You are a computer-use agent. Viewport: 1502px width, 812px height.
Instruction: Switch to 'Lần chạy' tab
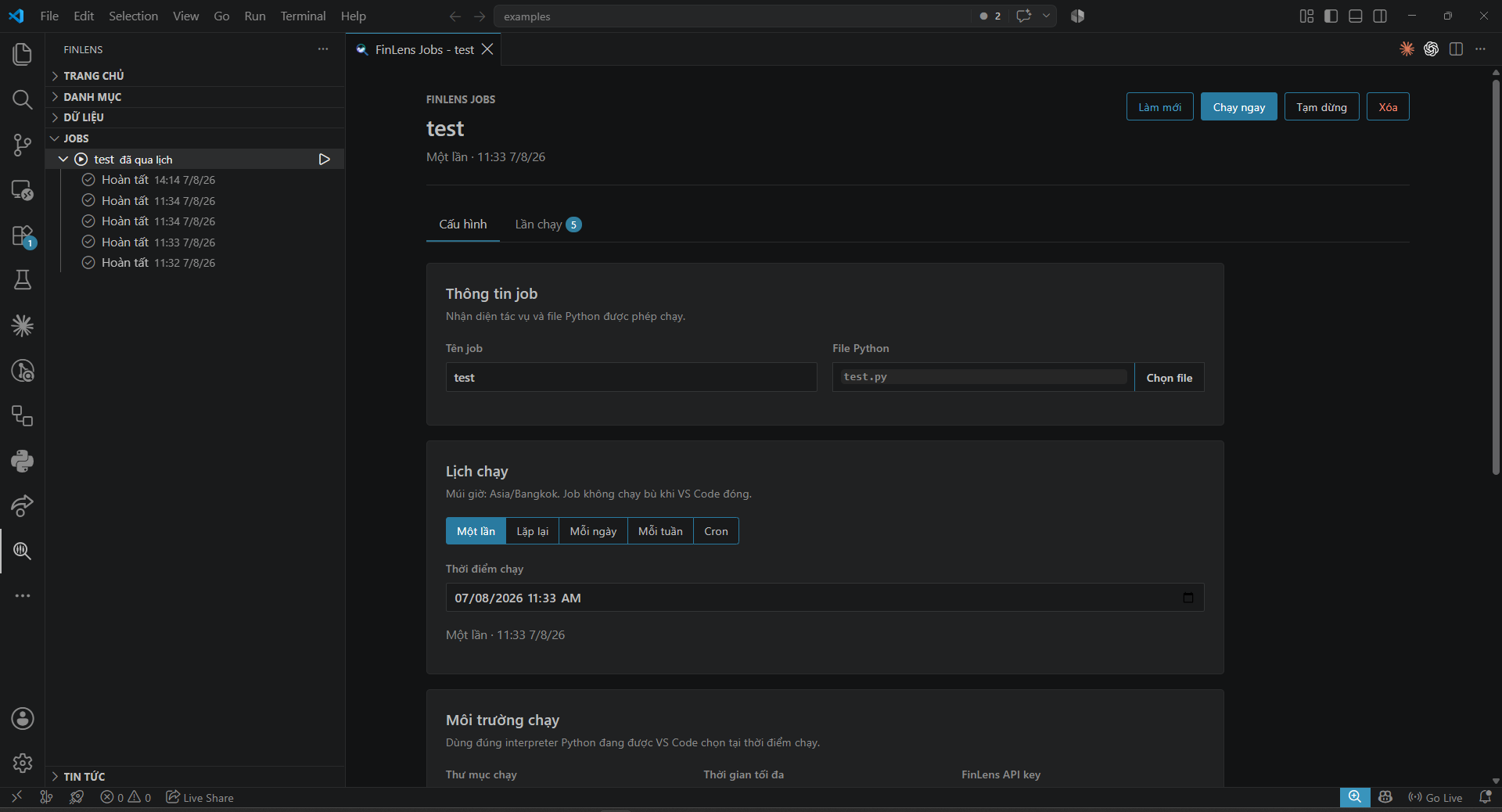click(548, 225)
